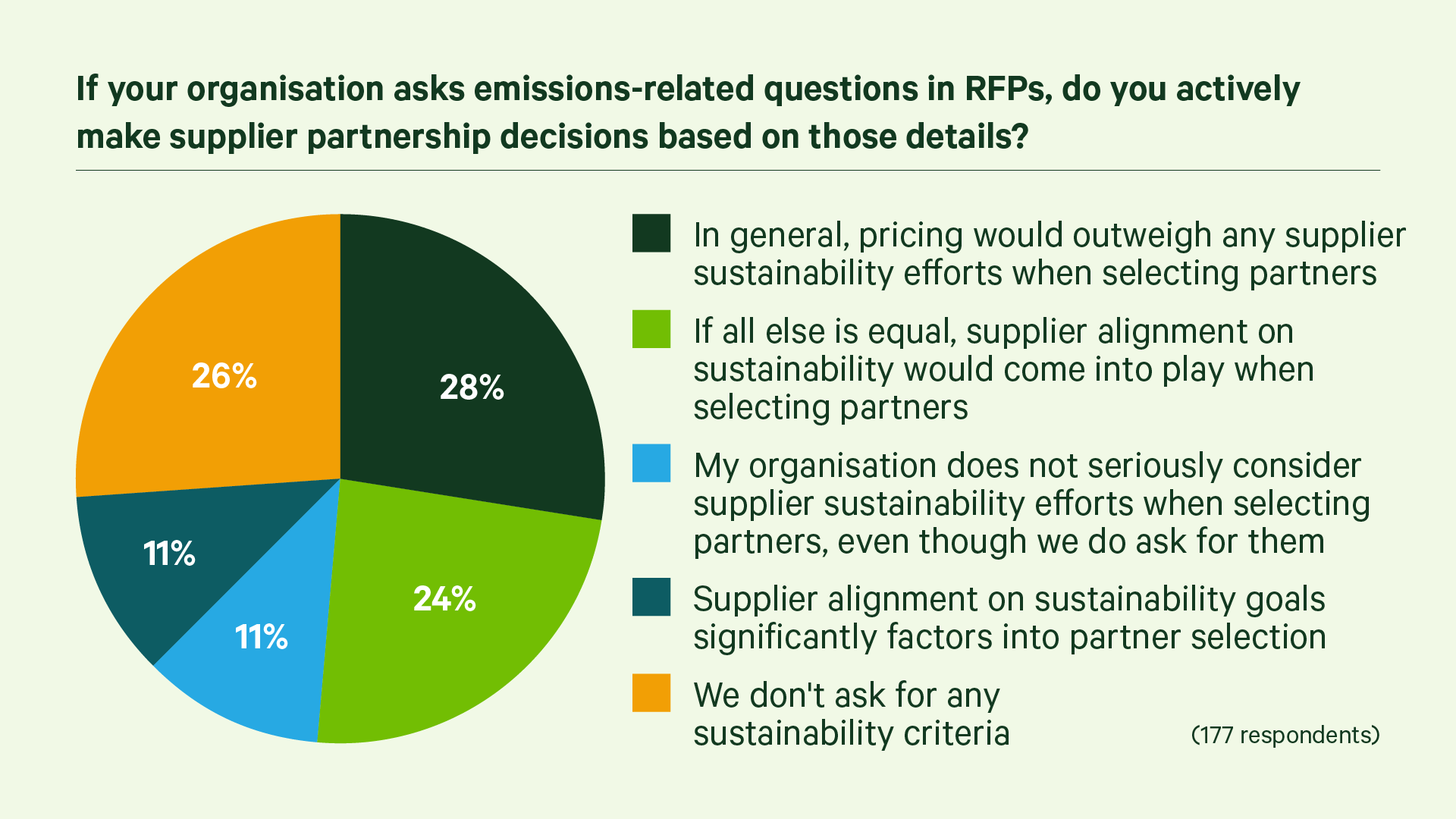Click the "does not seriously consider" legend text
1456x819 pixels.
(1031, 504)
